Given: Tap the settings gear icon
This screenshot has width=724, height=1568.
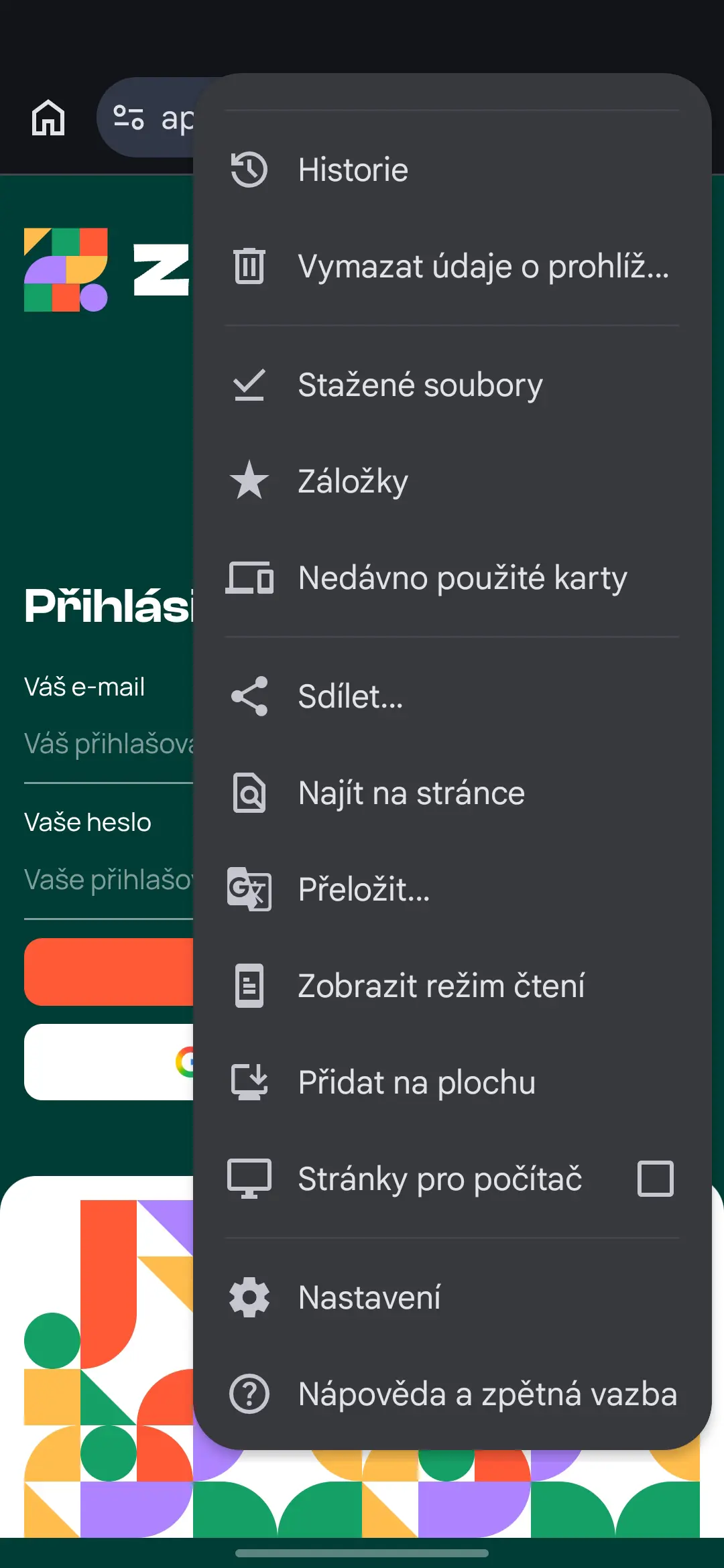Looking at the screenshot, I should click(x=249, y=1297).
